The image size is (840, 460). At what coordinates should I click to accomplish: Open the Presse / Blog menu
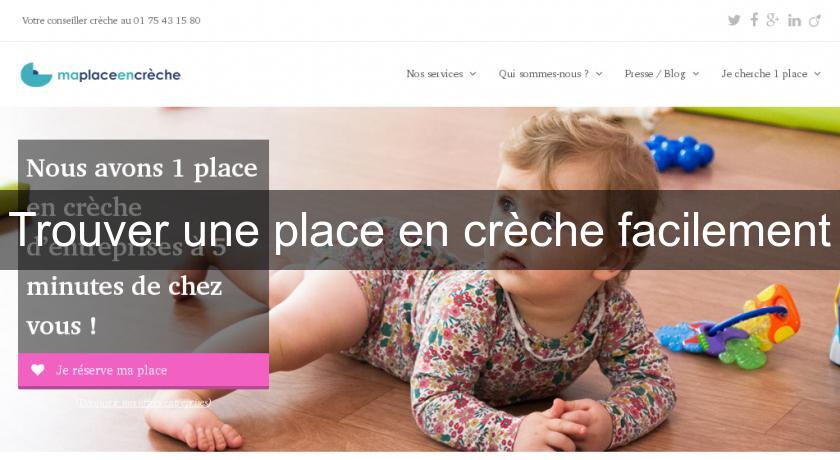(x=655, y=74)
